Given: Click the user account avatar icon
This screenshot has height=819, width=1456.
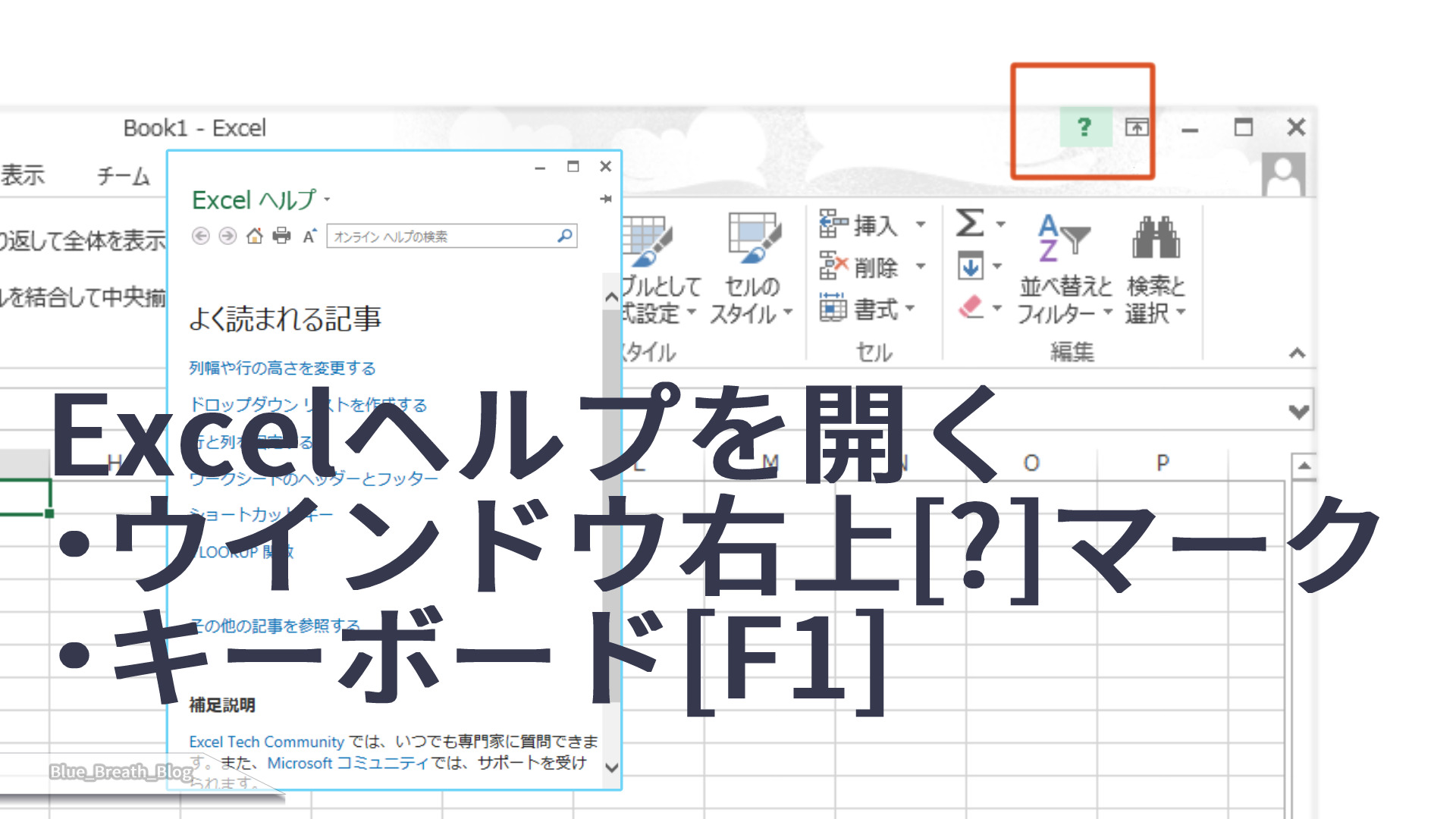Looking at the screenshot, I should click(x=1283, y=174).
